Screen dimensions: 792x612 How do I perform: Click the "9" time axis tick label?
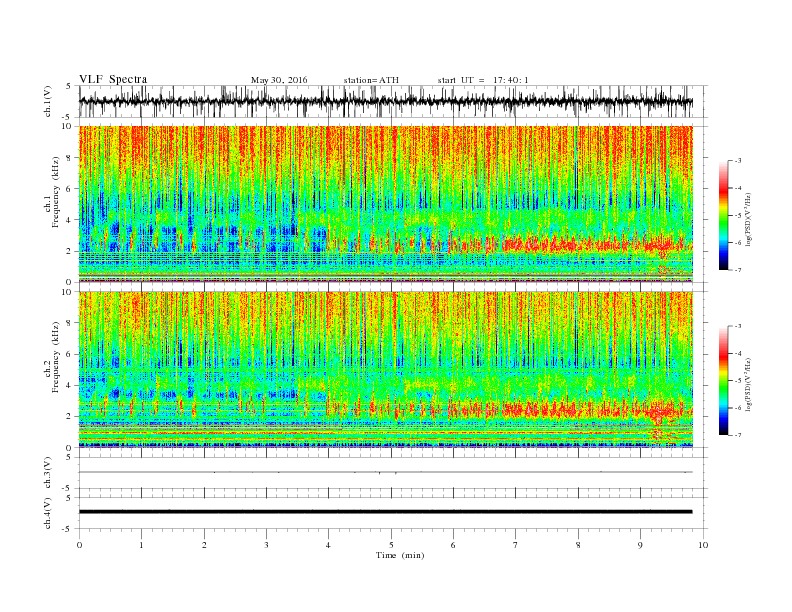tap(640, 545)
